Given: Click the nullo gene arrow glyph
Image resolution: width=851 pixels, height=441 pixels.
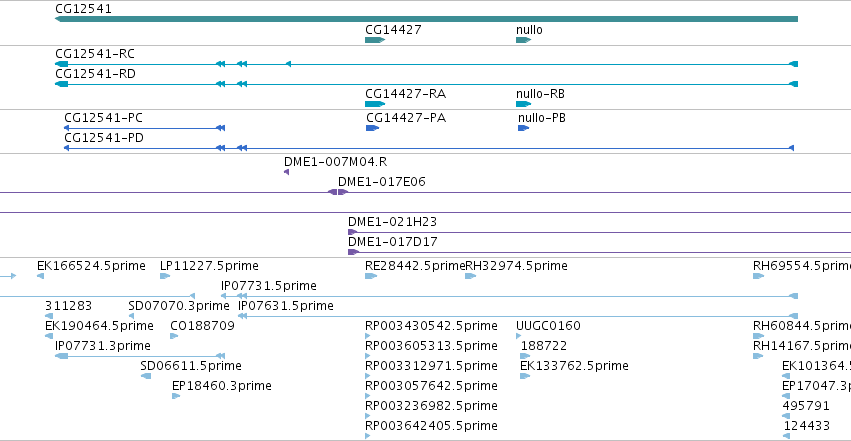Looking at the screenshot, I should point(523,40).
